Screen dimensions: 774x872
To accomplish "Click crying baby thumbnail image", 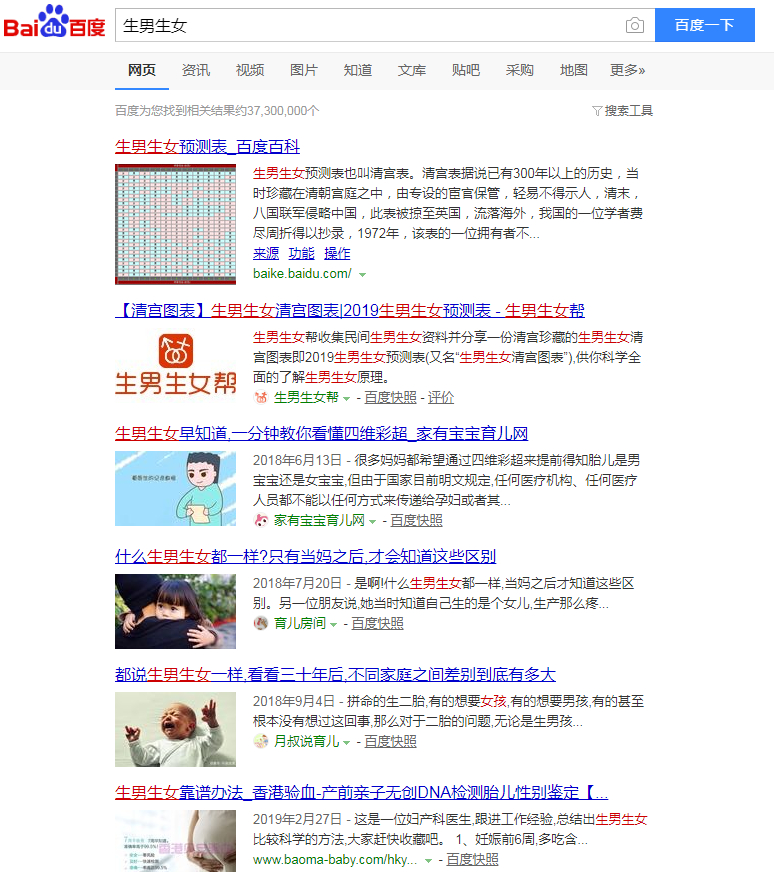I will pyautogui.click(x=175, y=730).
